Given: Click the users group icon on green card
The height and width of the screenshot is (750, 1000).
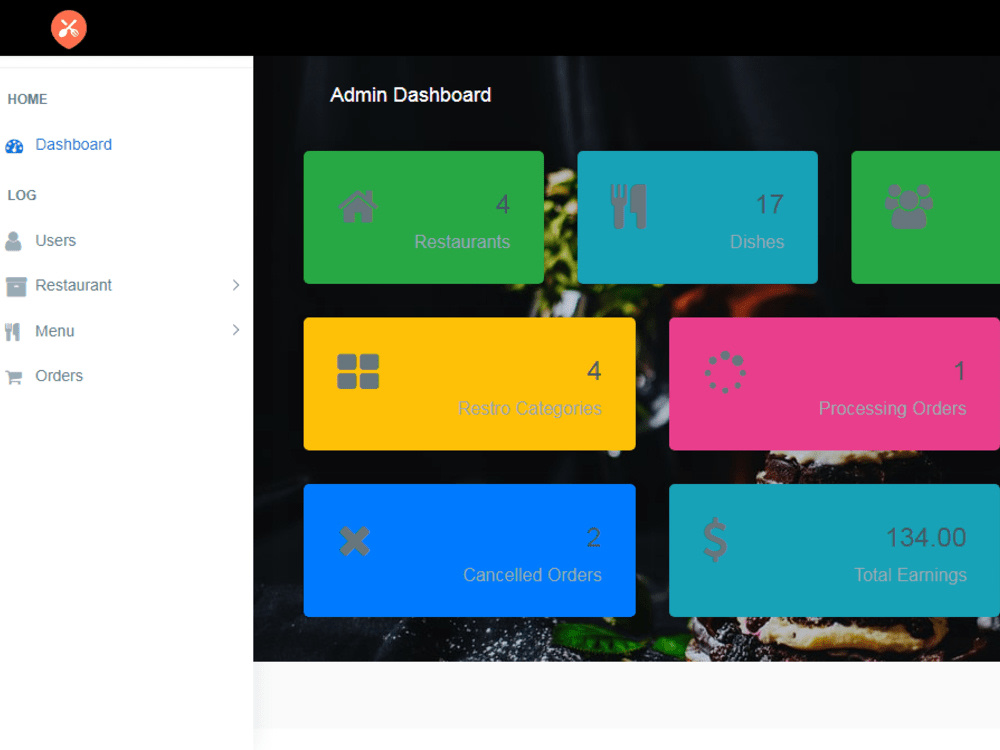Looking at the screenshot, I should (909, 206).
